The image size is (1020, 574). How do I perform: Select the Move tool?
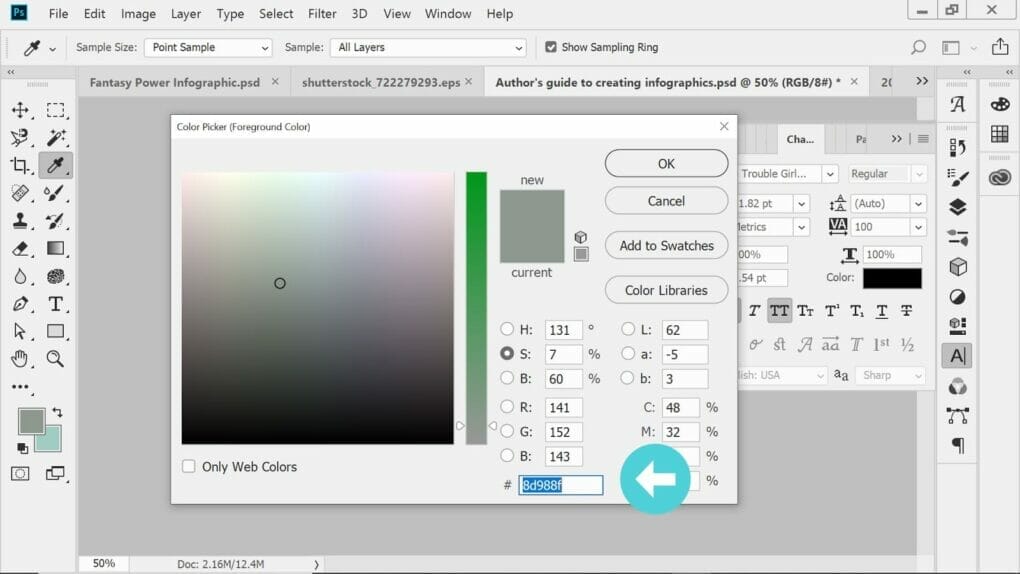tap(20, 110)
